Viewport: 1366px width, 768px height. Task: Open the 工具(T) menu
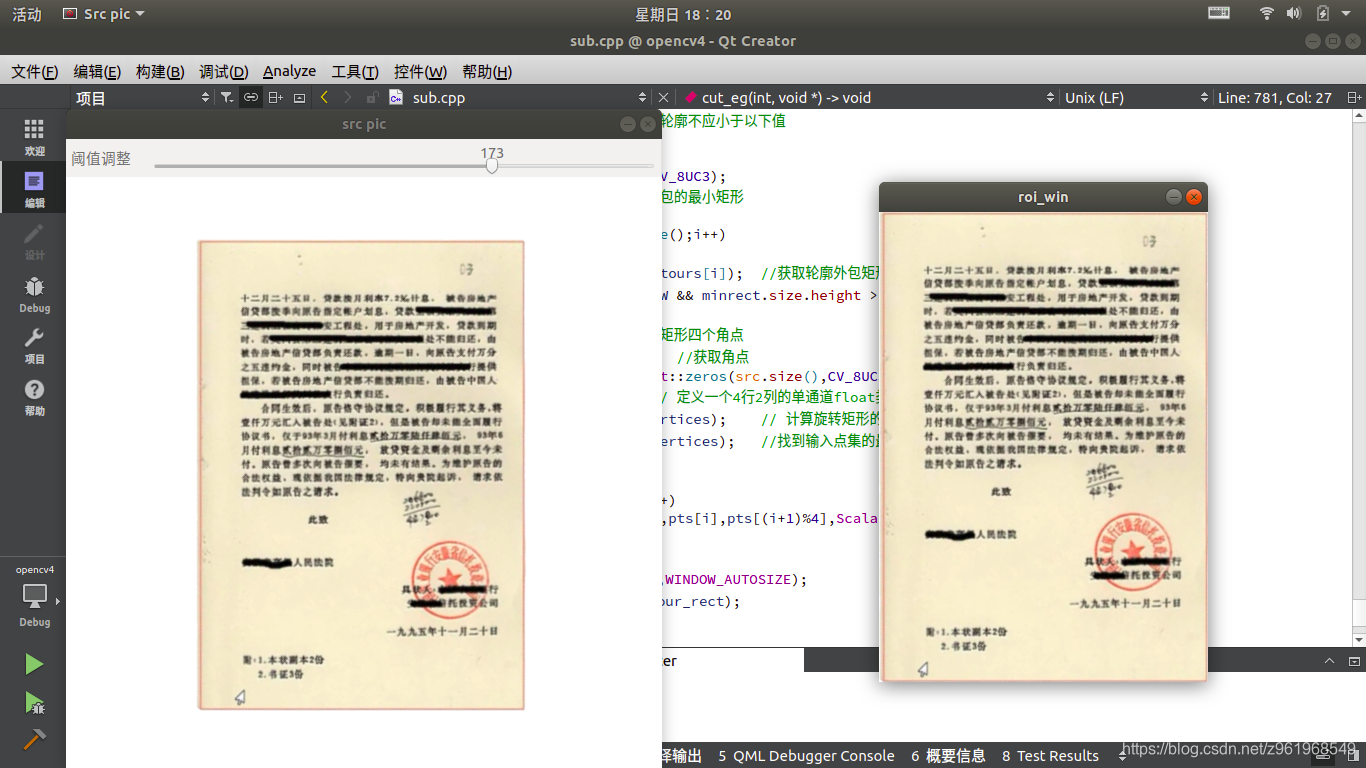coord(355,71)
